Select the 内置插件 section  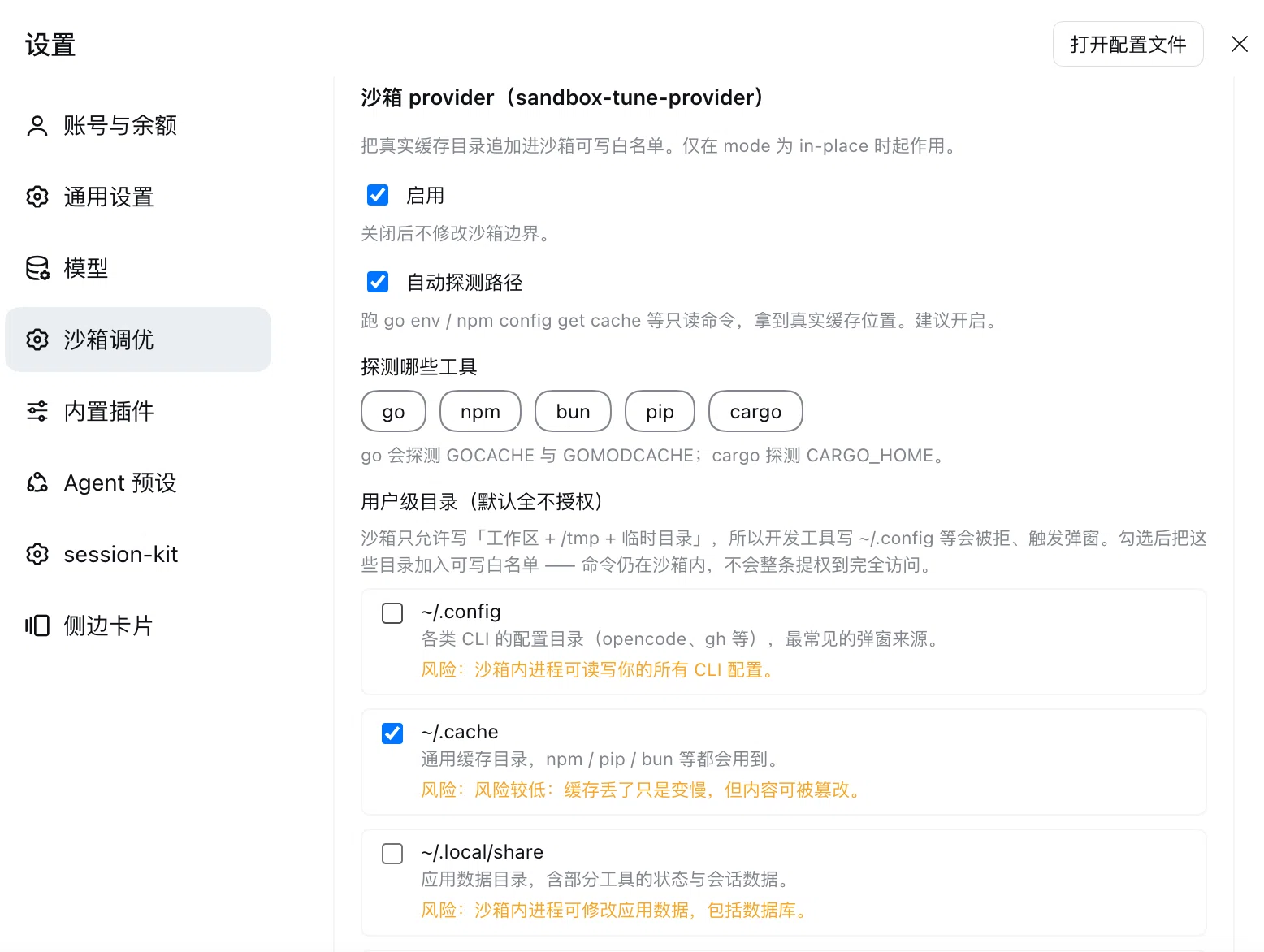click(x=138, y=411)
